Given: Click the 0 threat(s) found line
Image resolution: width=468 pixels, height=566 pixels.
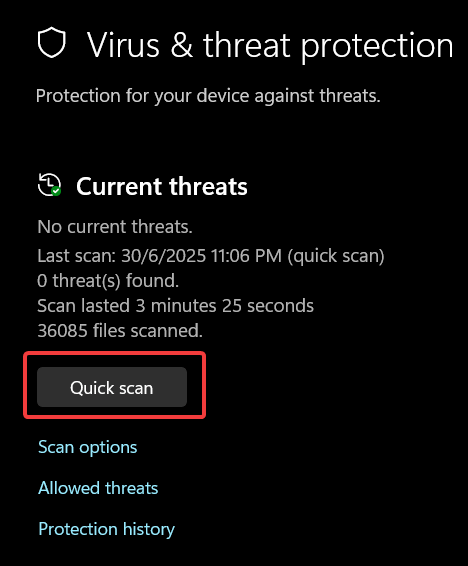Looking at the screenshot, I should [108, 281].
